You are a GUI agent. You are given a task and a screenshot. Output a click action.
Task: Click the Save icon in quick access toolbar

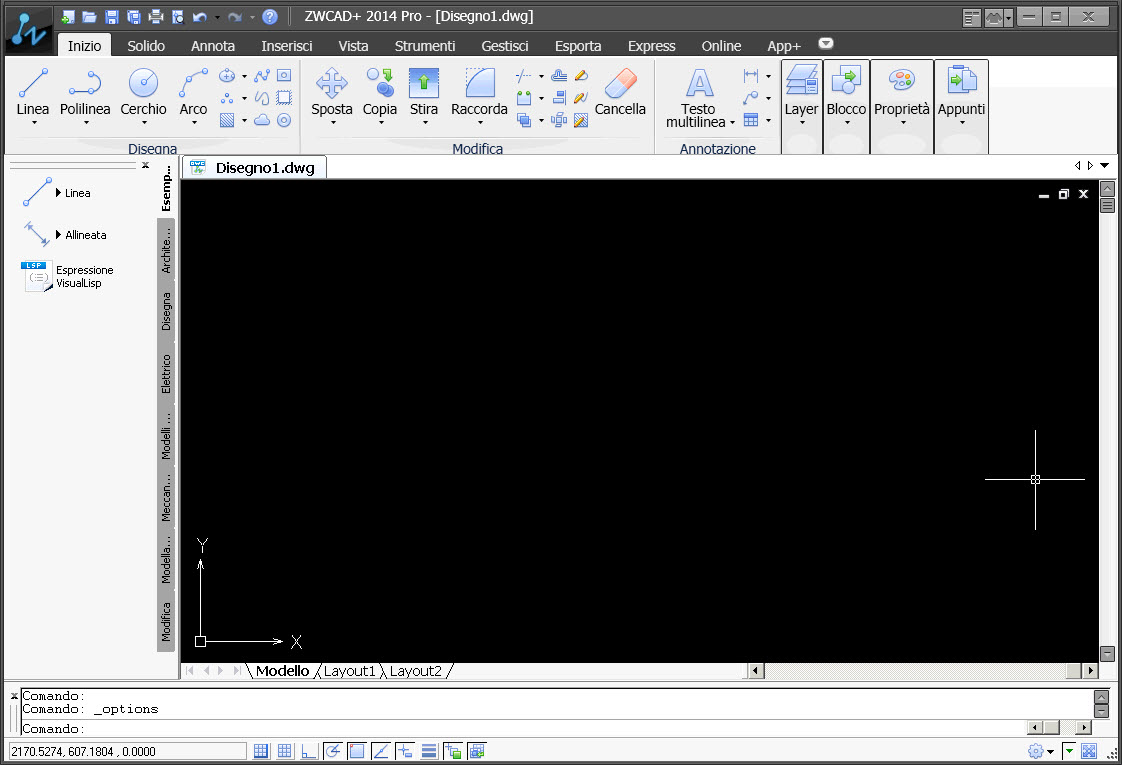112,16
